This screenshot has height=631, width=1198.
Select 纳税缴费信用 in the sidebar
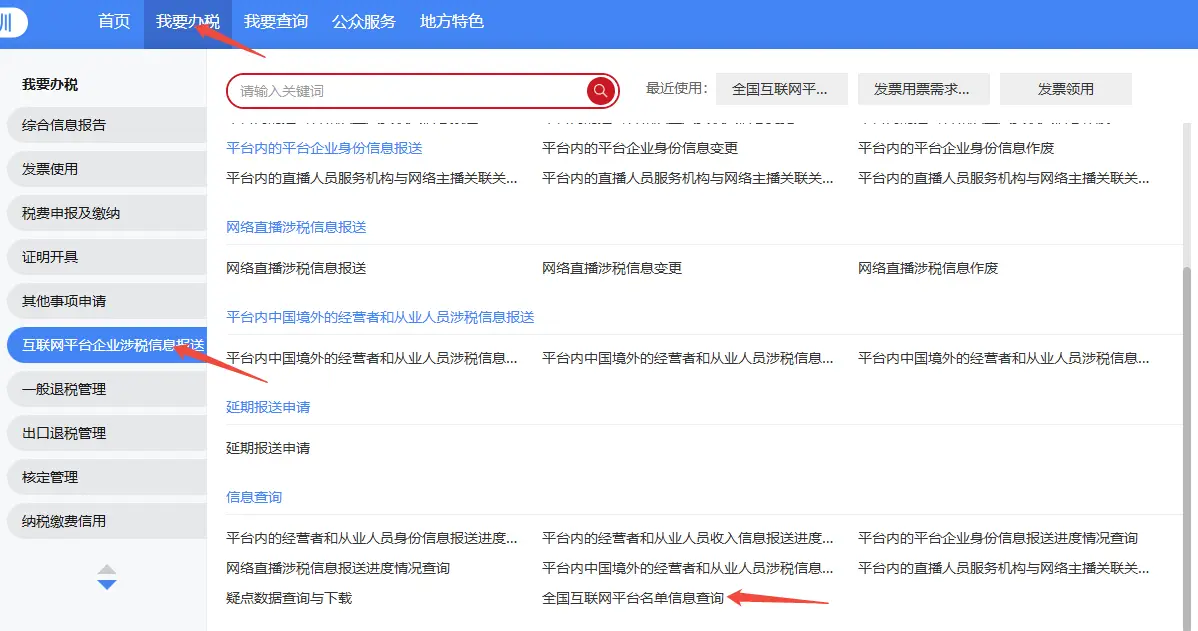64,521
